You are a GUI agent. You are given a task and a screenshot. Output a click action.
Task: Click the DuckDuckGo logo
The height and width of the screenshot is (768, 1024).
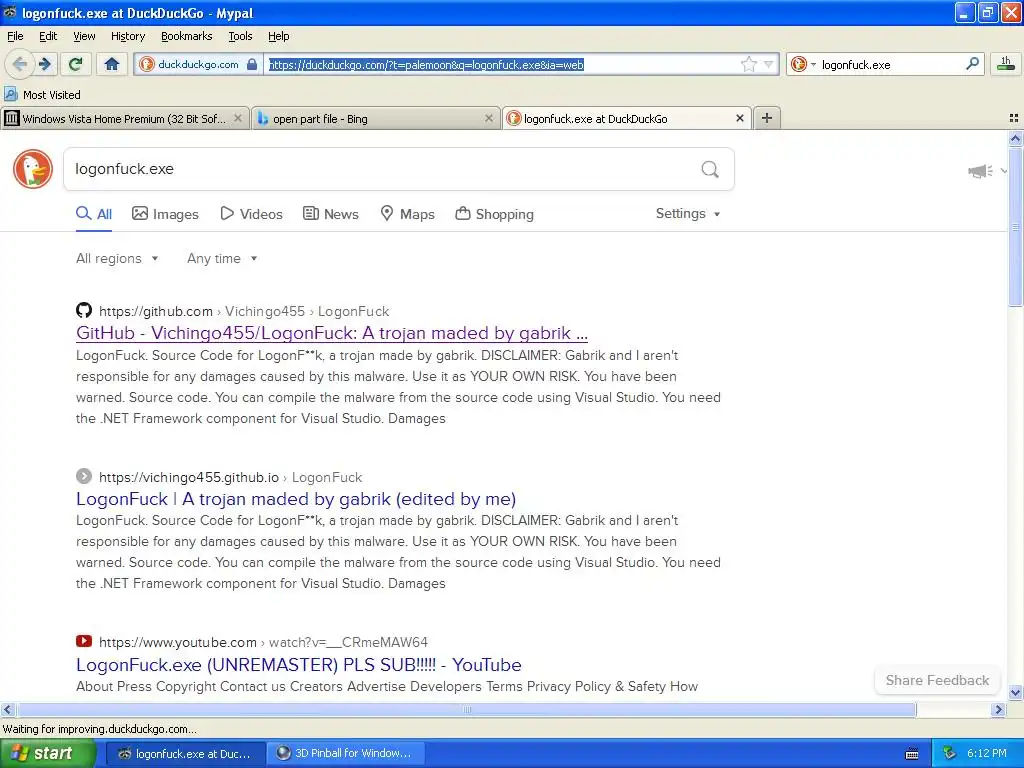point(33,169)
